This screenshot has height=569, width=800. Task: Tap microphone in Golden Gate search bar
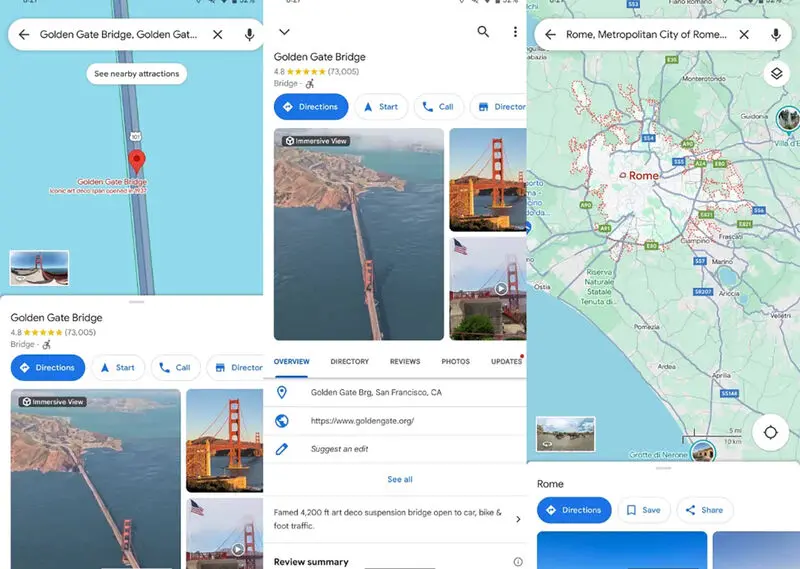[249, 35]
